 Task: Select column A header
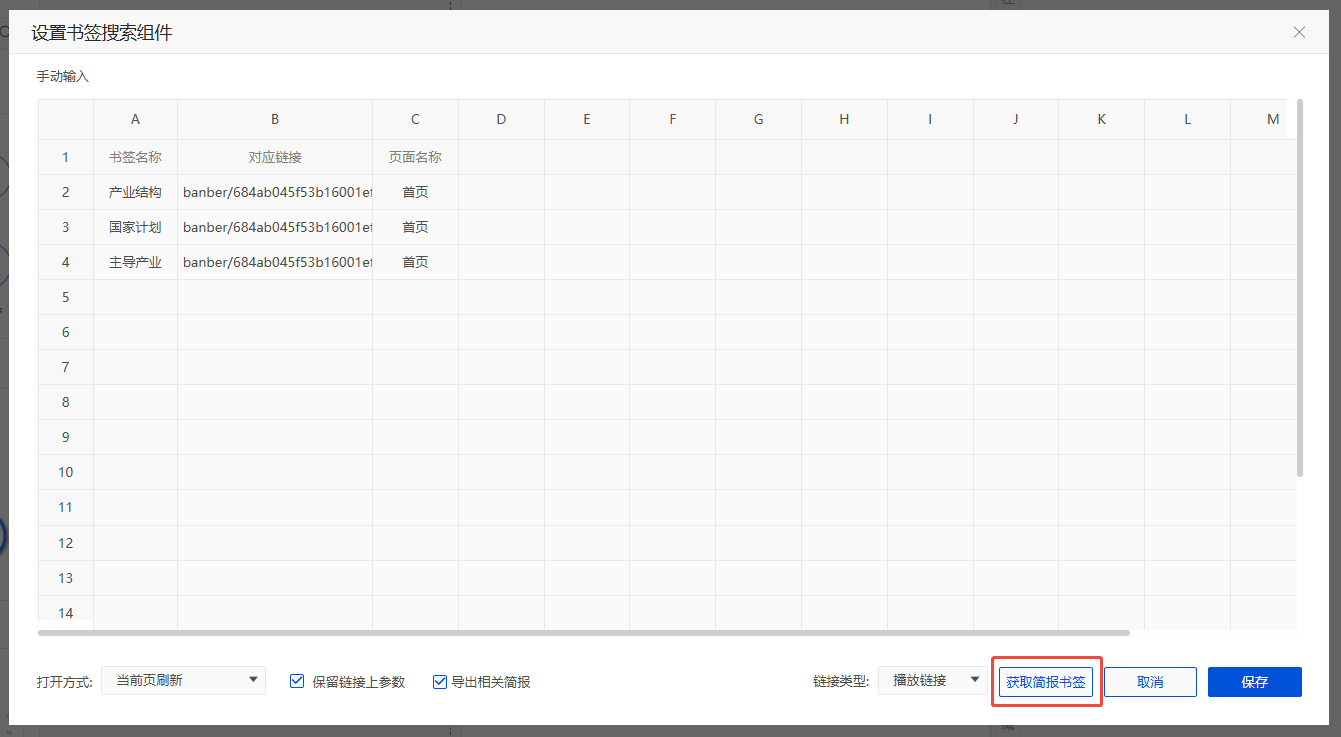pos(135,119)
